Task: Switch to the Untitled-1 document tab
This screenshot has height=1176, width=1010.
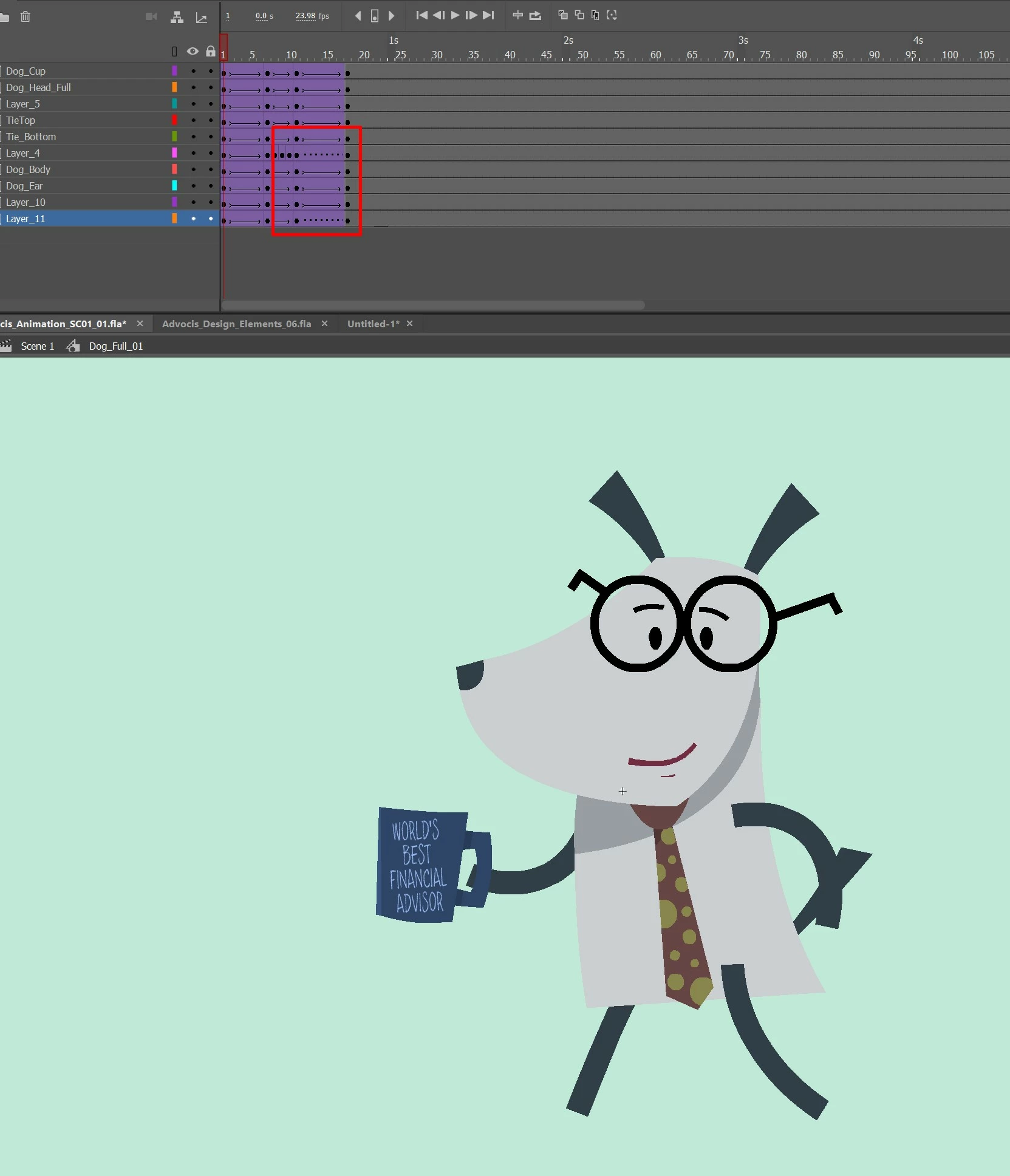Action: click(x=373, y=324)
